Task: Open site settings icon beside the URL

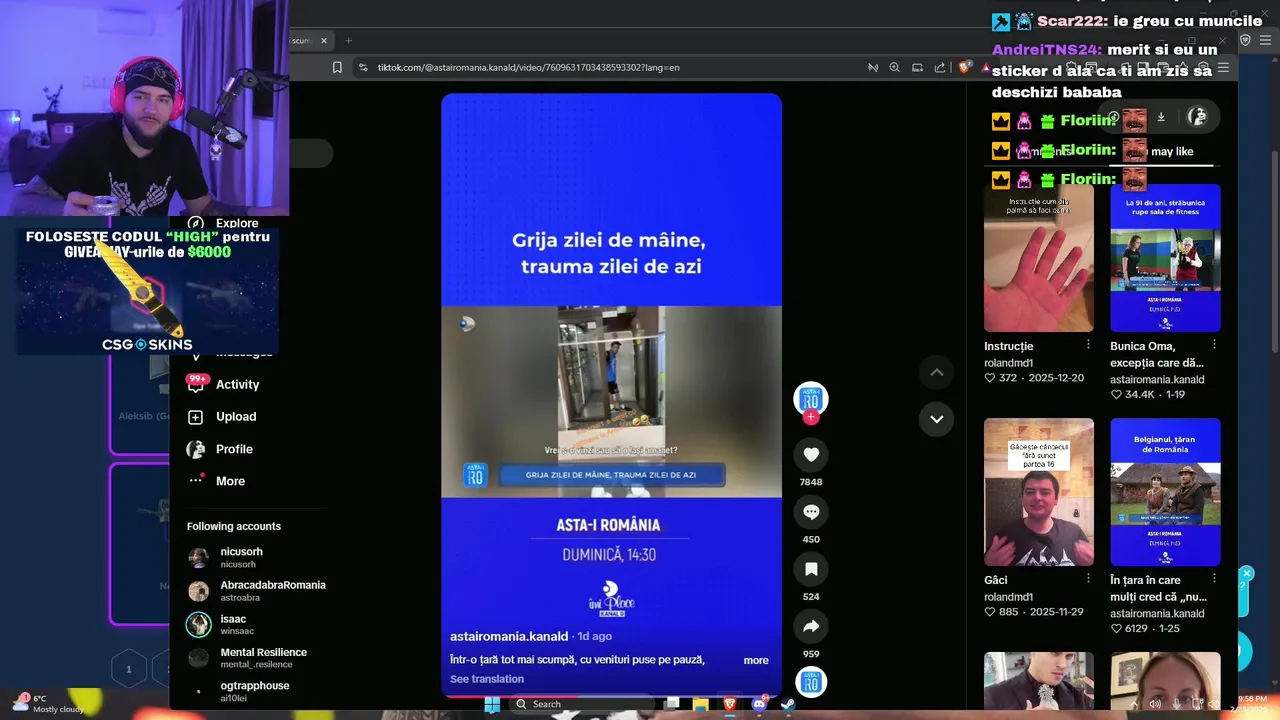Action: coord(362,67)
